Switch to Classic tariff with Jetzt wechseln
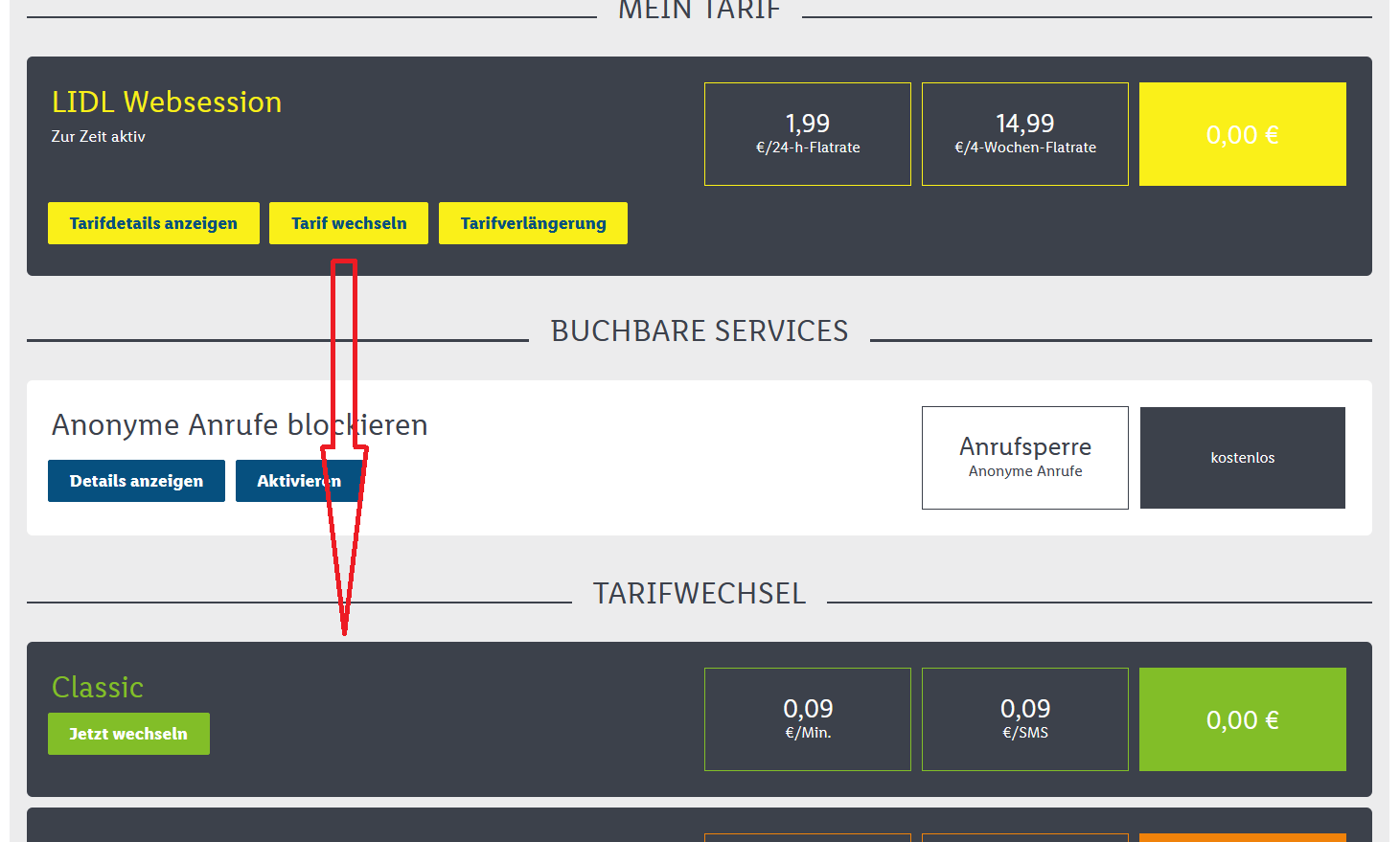The height and width of the screenshot is (842, 1400). [128, 734]
